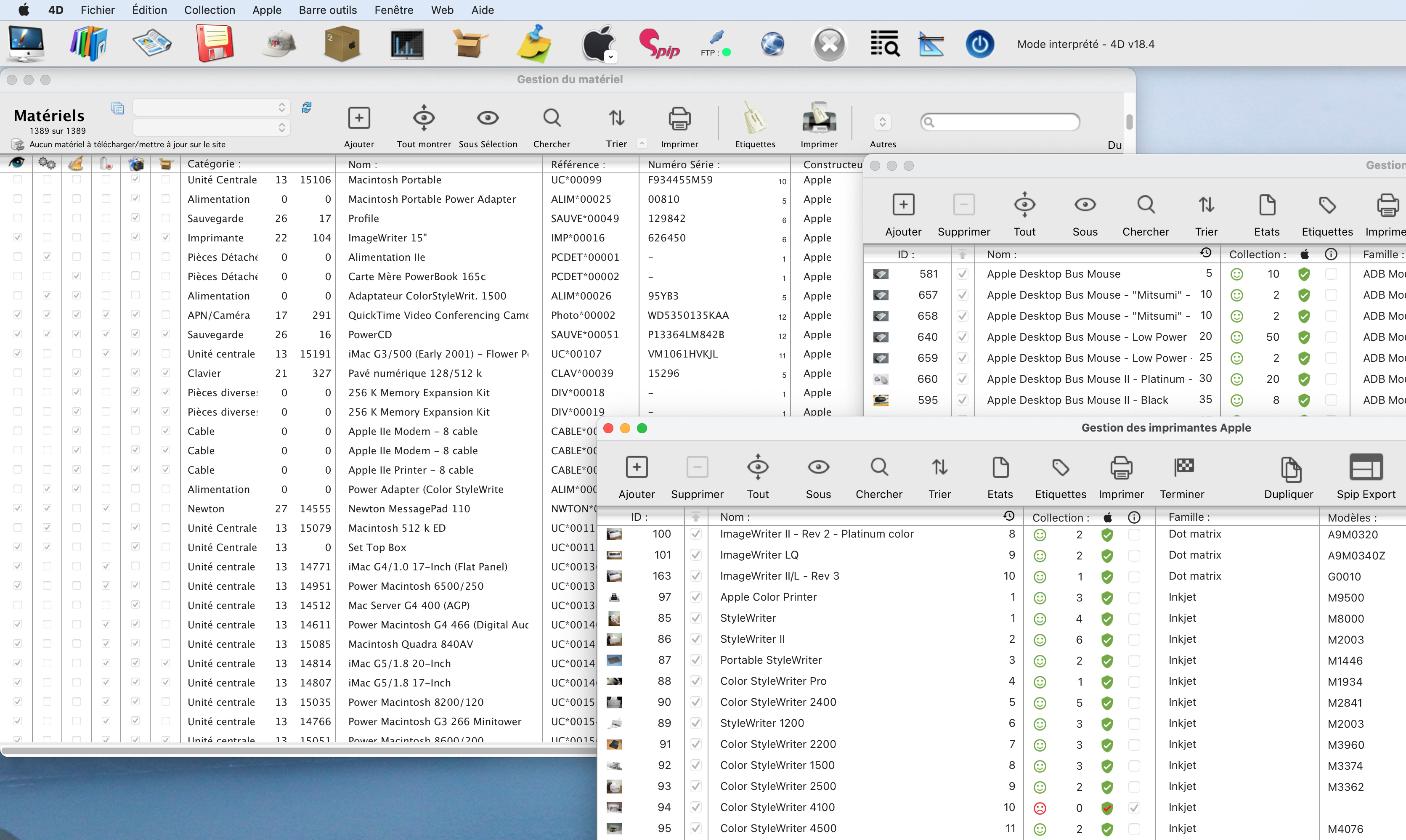
Task: Click the yellow sticky note pin icon
Action: [x=534, y=44]
